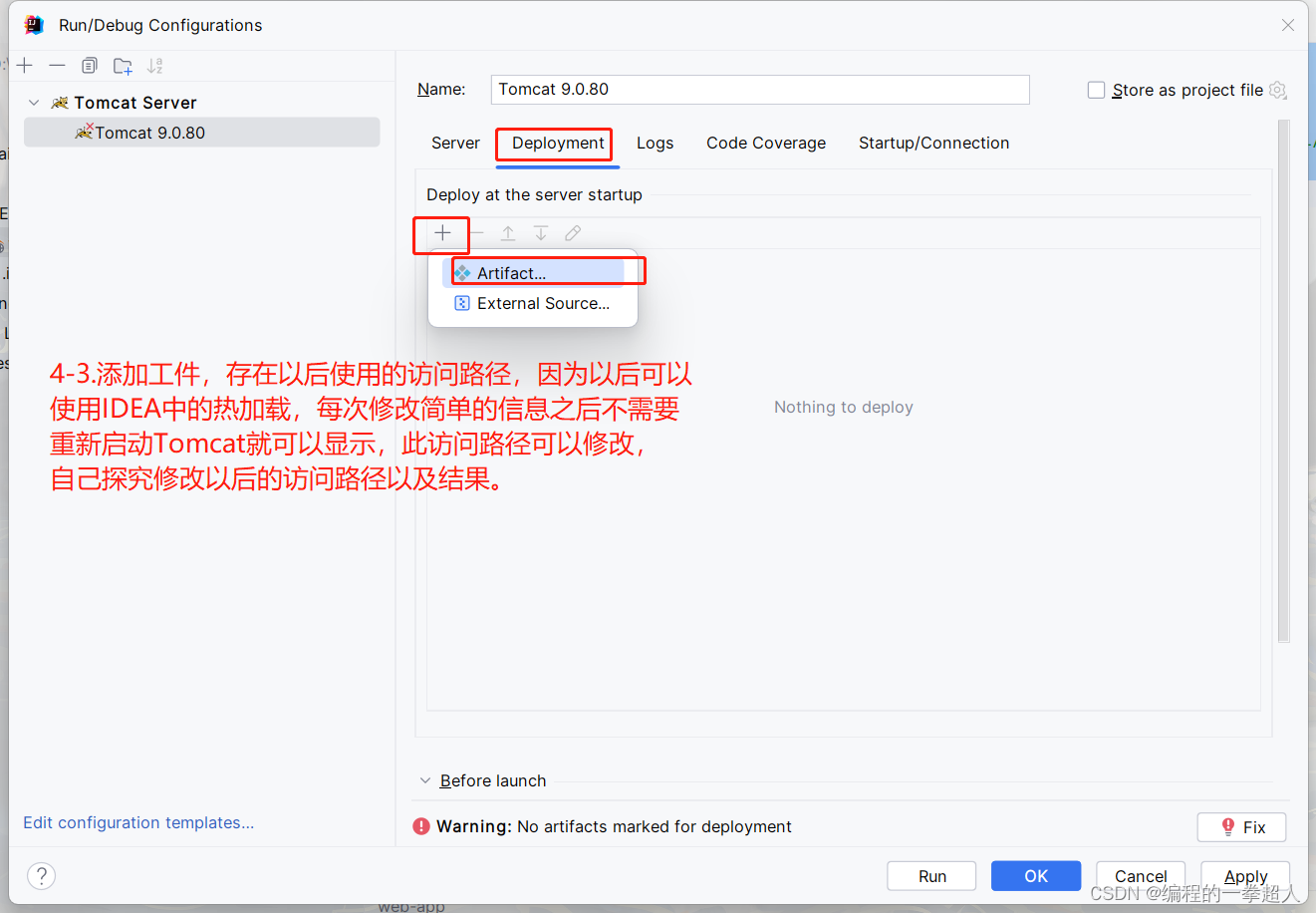Expand the Before launch section
The height and width of the screenshot is (913, 1316).
coord(425,780)
